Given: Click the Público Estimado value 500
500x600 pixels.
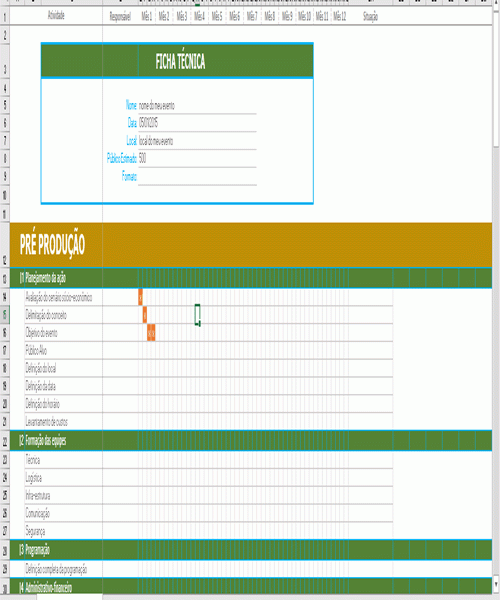Looking at the screenshot, I should click(x=197, y=158).
